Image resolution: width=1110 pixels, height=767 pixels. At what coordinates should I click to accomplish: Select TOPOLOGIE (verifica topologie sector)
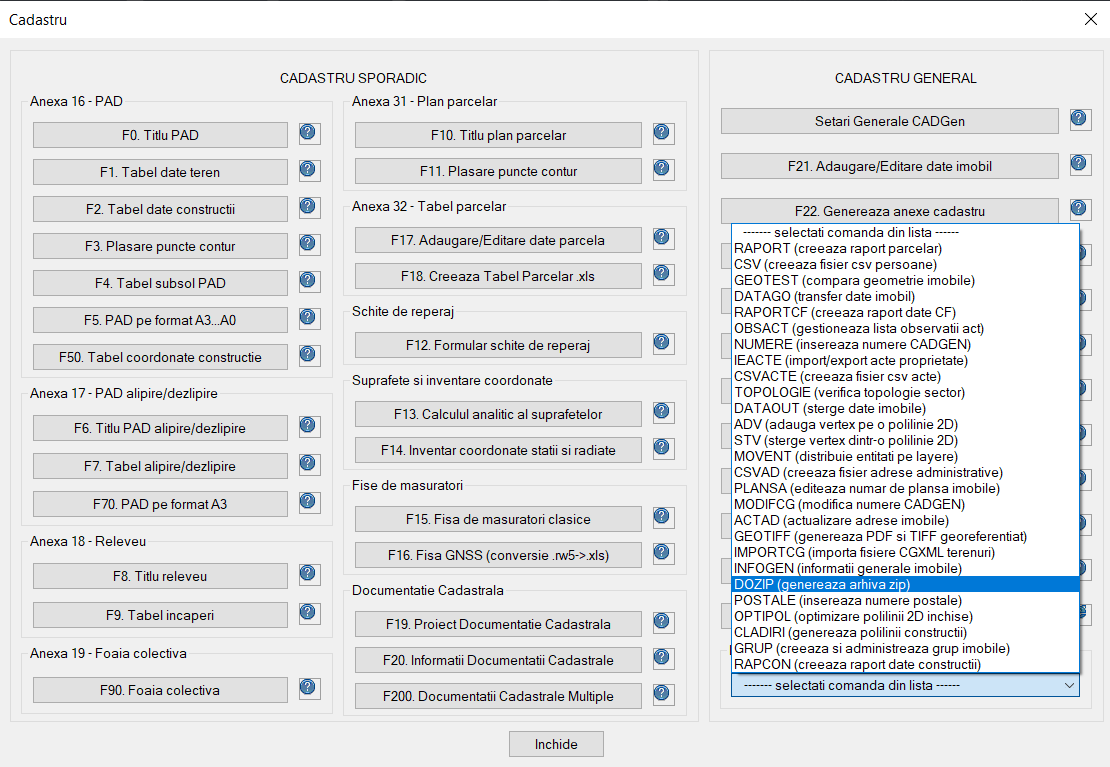point(905,392)
